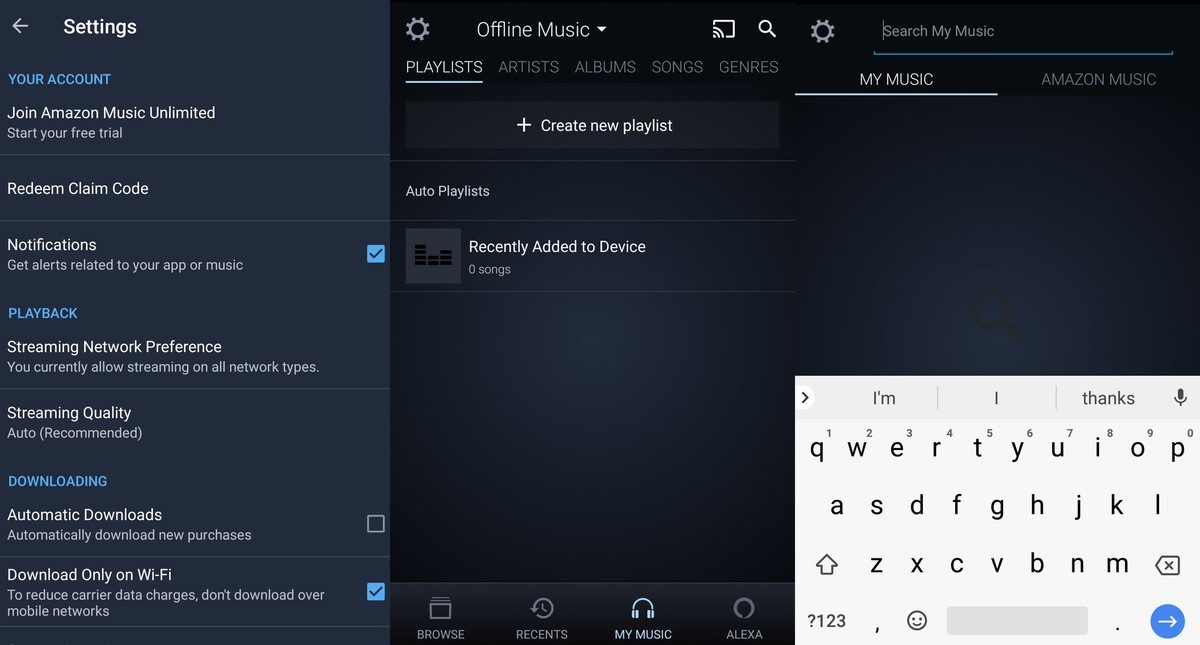Open Redeem Claim Code
1200x645 pixels.
pyautogui.click(x=195, y=188)
